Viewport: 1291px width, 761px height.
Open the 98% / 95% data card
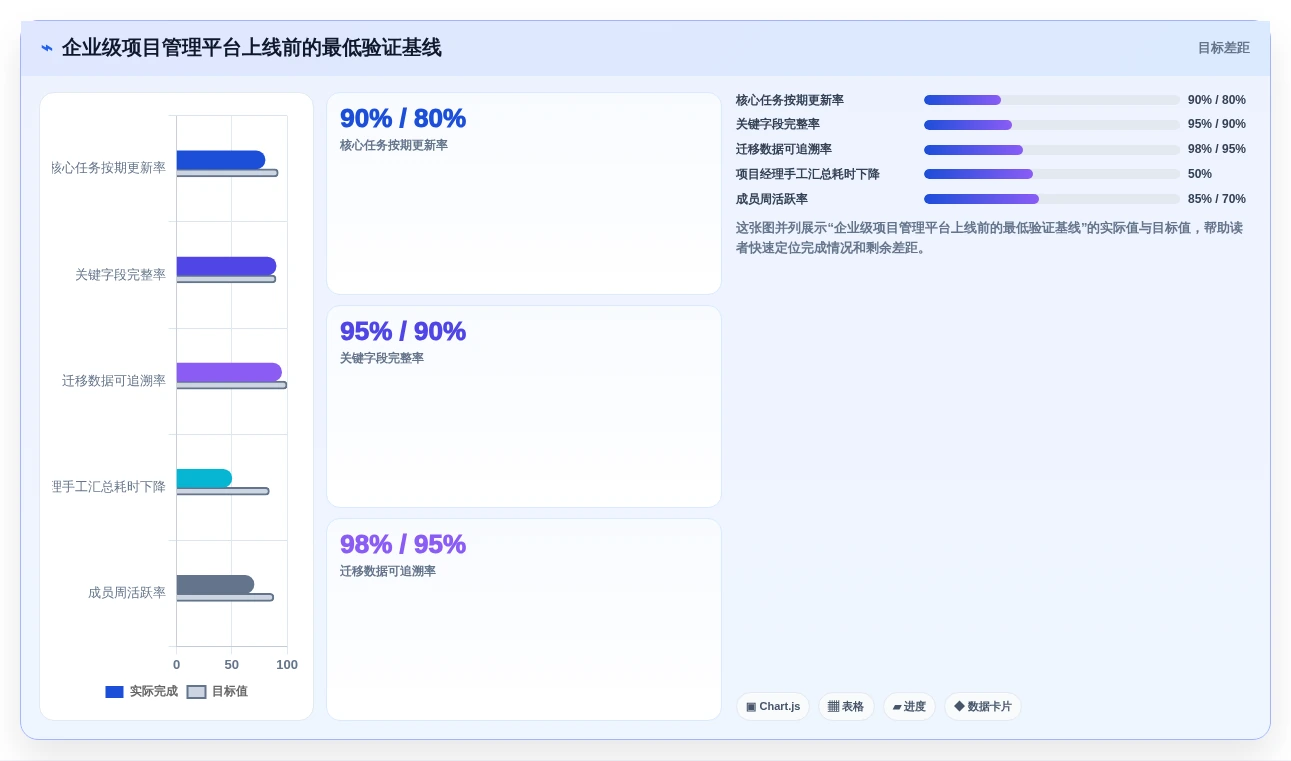click(524, 620)
